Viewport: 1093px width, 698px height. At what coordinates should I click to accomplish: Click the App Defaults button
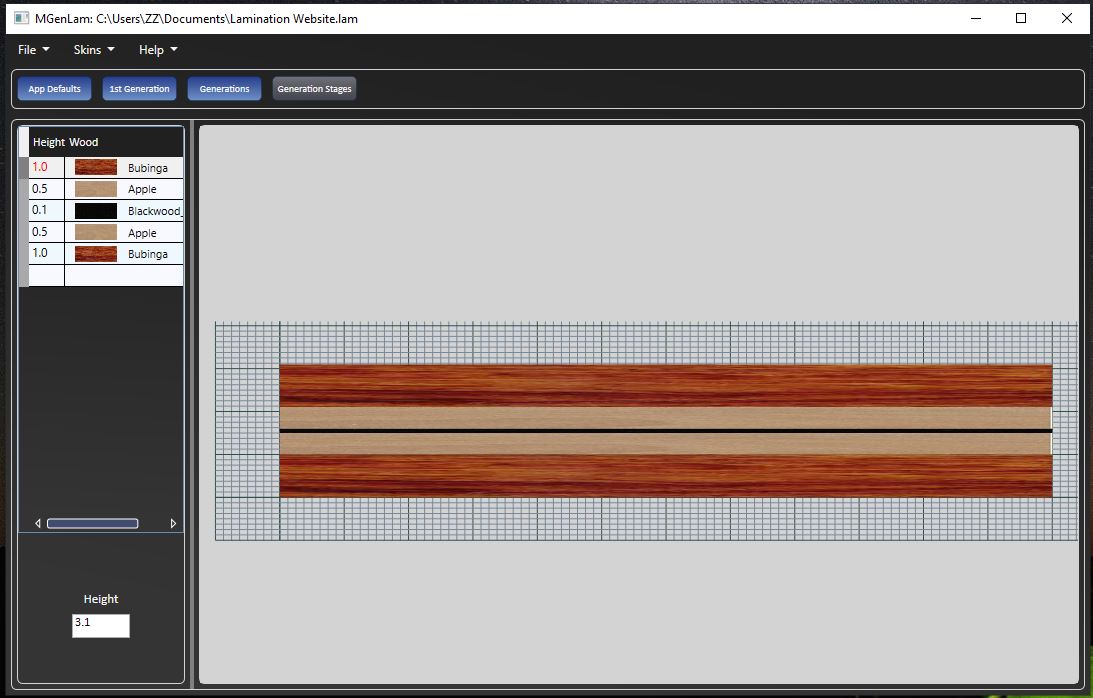pyautogui.click(x=54, y=89)
